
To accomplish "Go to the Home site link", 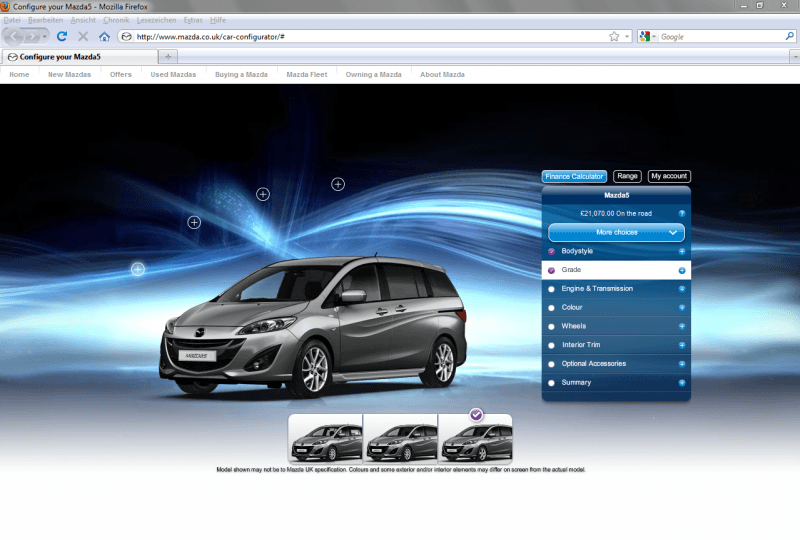I will pyautogui.click(x=19, y=75).
